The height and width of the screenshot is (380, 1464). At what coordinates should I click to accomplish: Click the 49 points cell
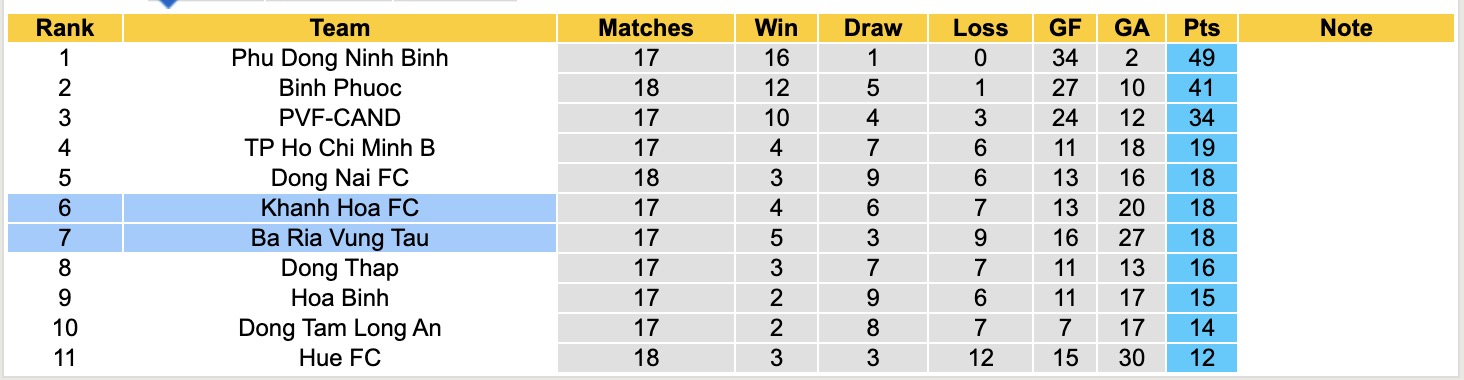tap(1201, 58)
